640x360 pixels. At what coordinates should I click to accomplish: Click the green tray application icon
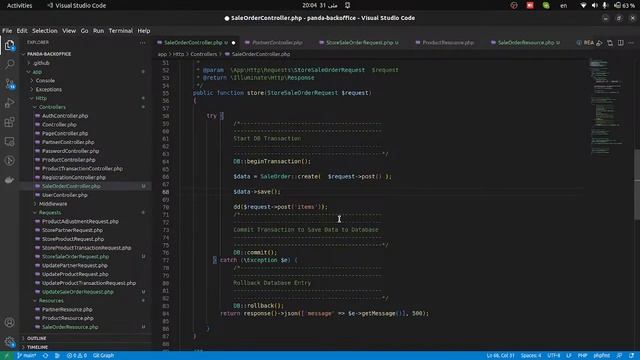[x=546, y=5]
